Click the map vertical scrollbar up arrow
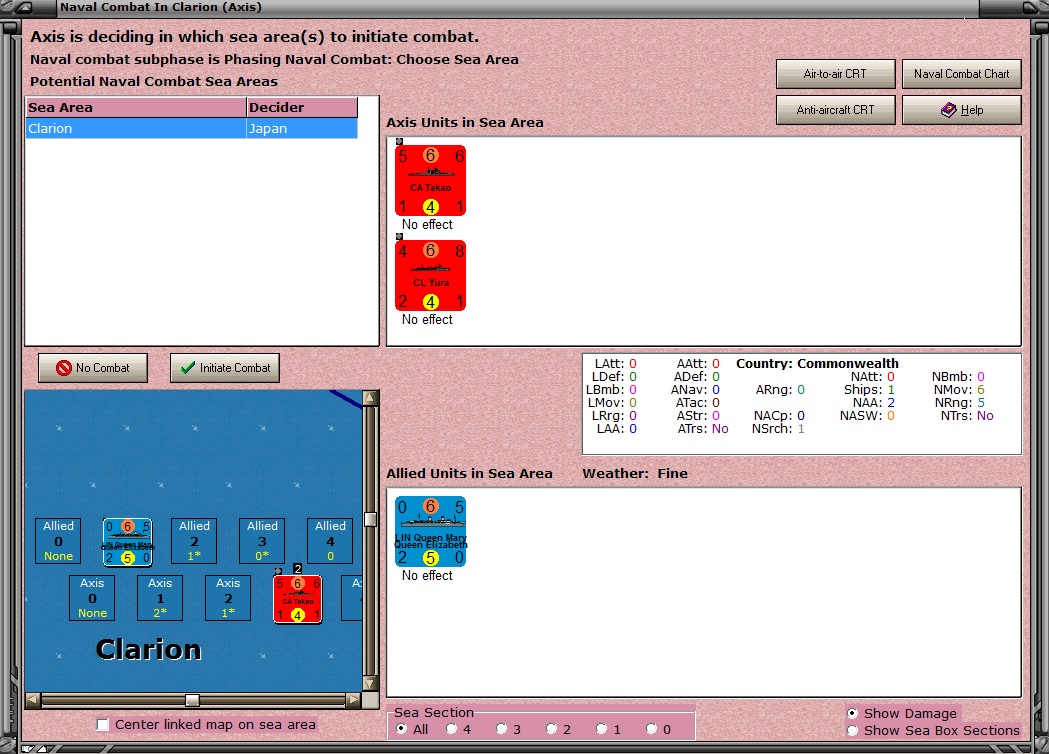 (371, 398)
